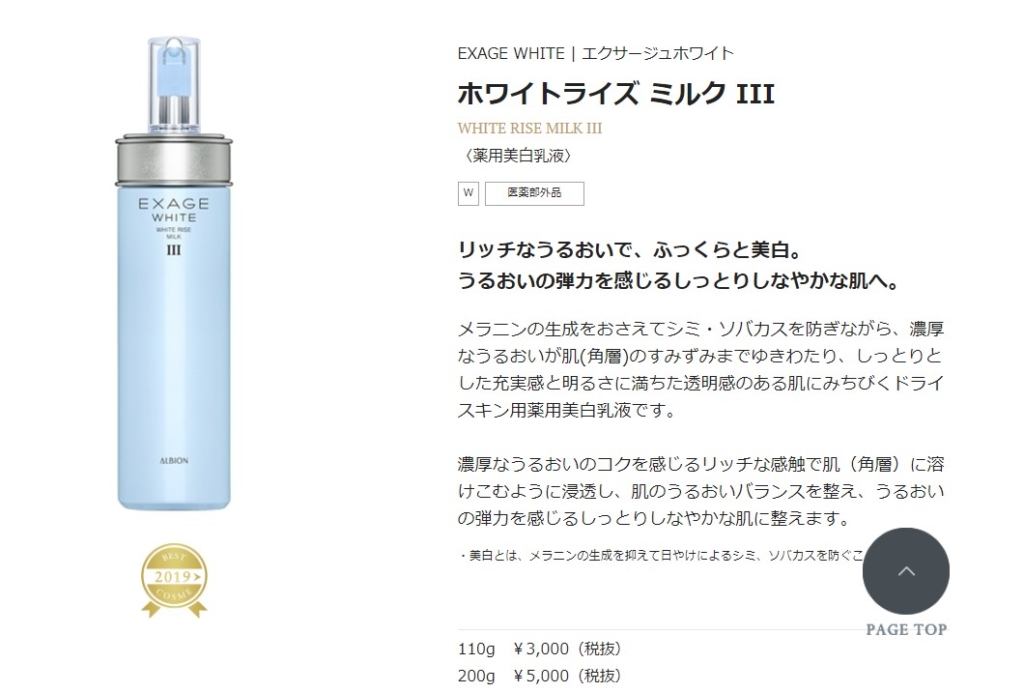The width and height of the screenshot is (1024, 693).
Task: Click the small W badge icon
Action: tap(468, 193)
